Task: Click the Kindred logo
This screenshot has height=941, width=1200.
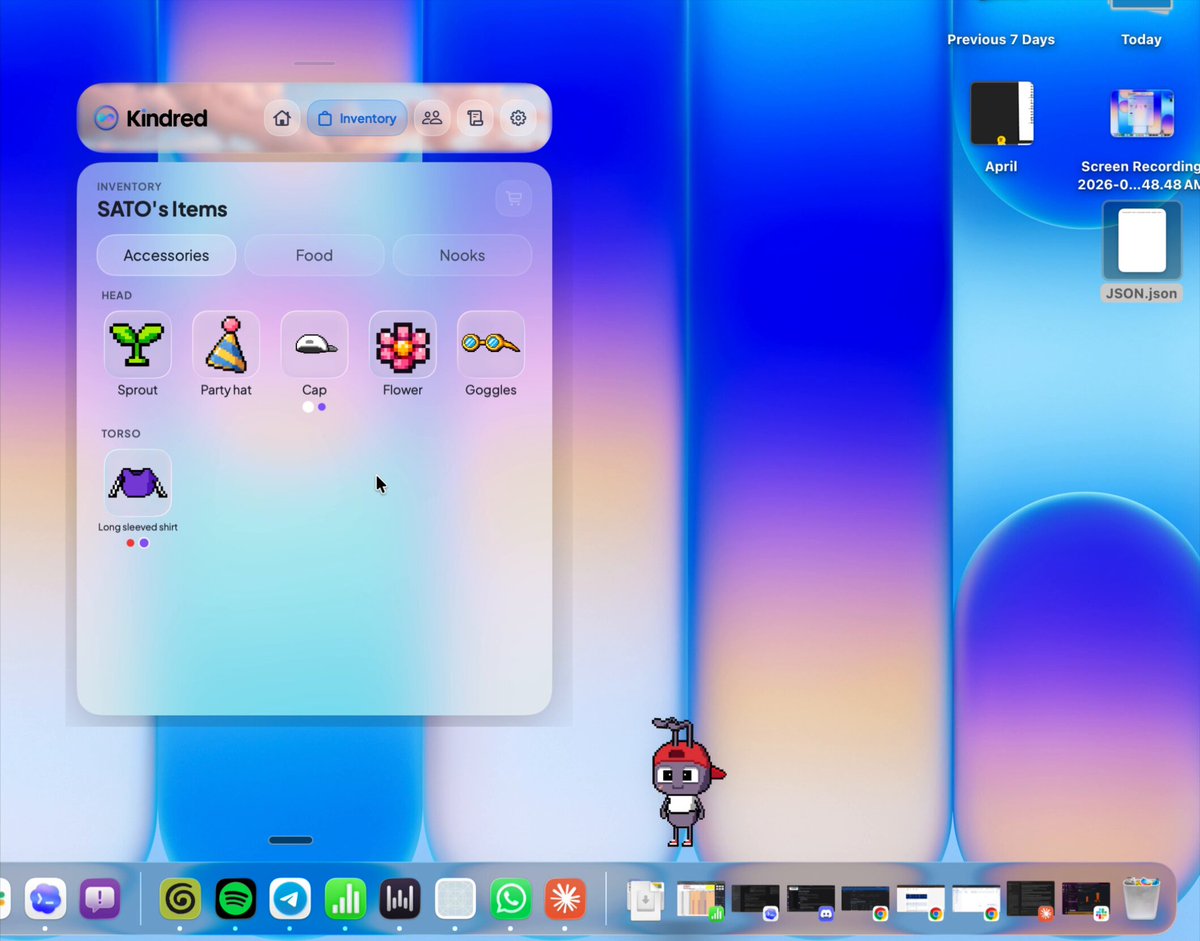Action: point(150,118)
